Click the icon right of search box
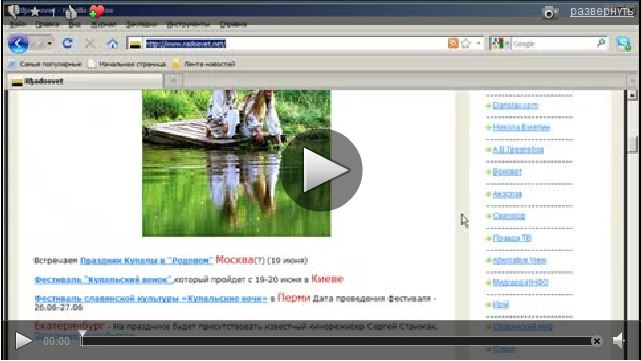This screenshot has width=641, height=361. [x=624, y=43]
